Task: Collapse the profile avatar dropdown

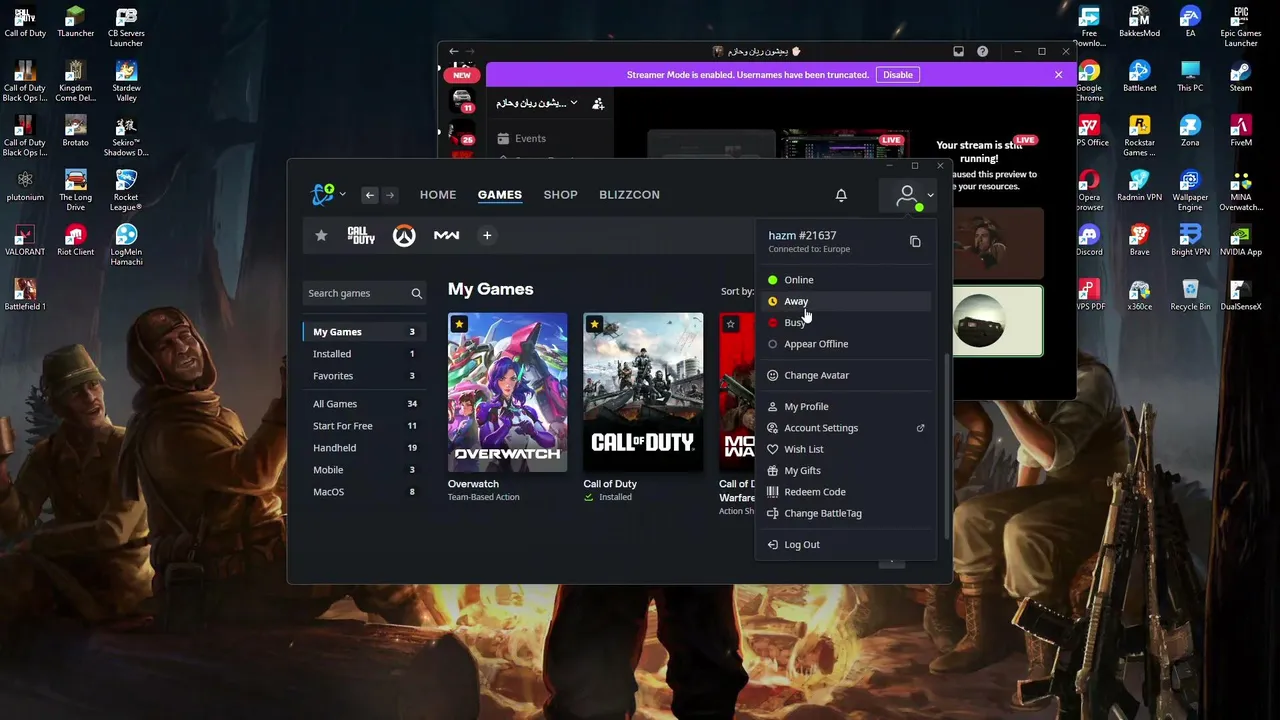Action: pyautogui.click(x=910, y=196)
